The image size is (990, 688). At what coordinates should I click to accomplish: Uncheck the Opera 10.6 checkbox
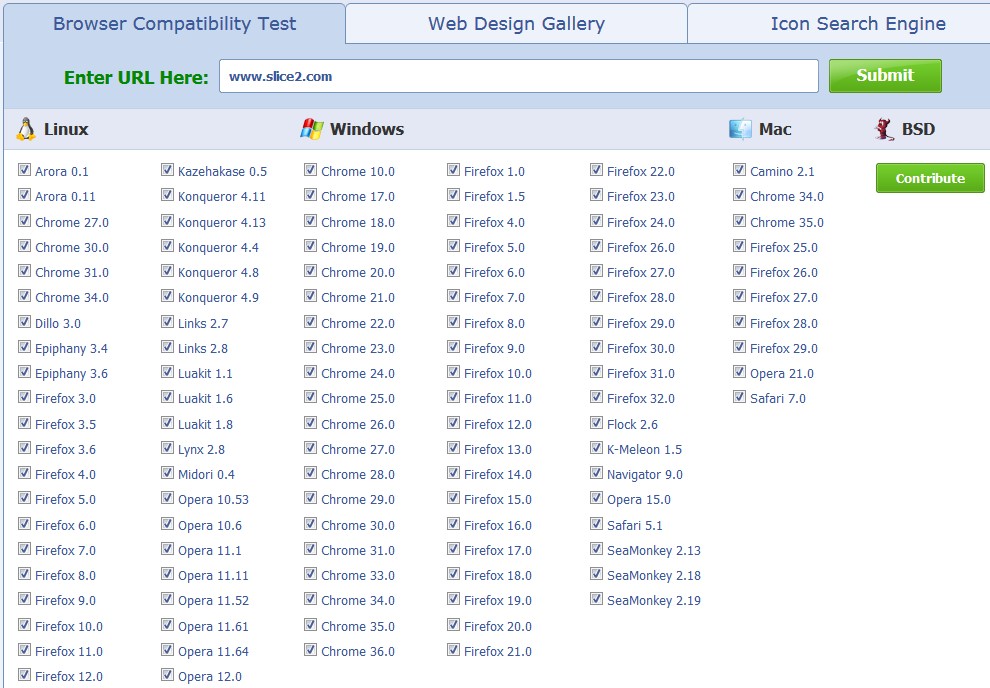coord(167,524)
